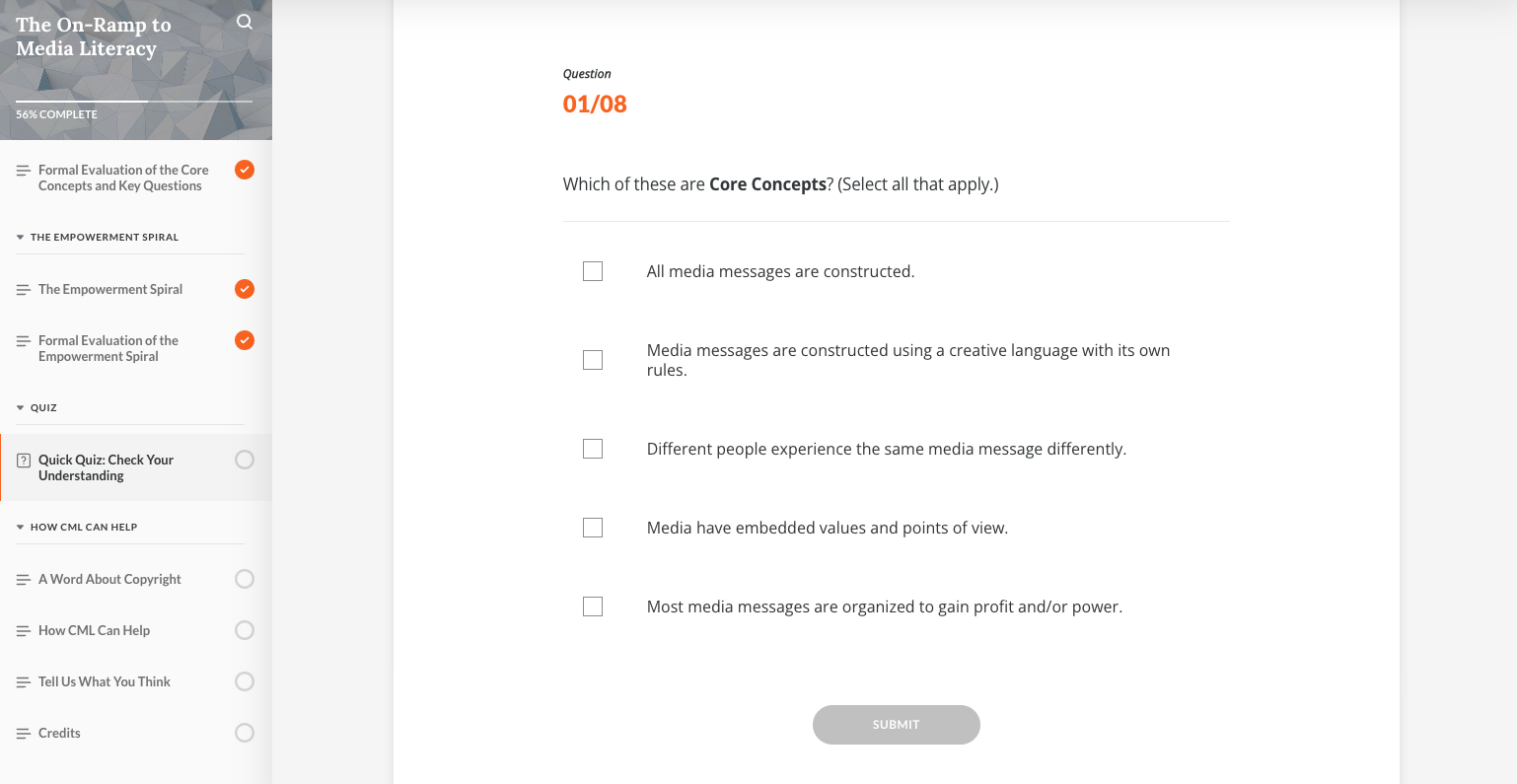Collapse How CML Can Help section

21,528
